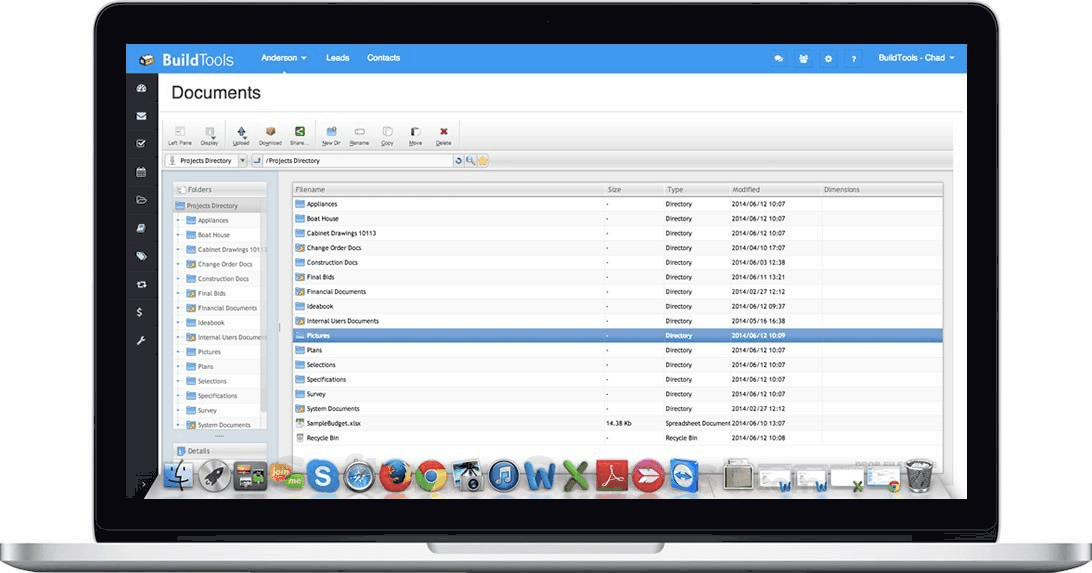Image resolution: width=1092 pixels, height=573 pixels.
Task: Open the dashboard gauge sidebar icon
Action: [x=141, y=88]
